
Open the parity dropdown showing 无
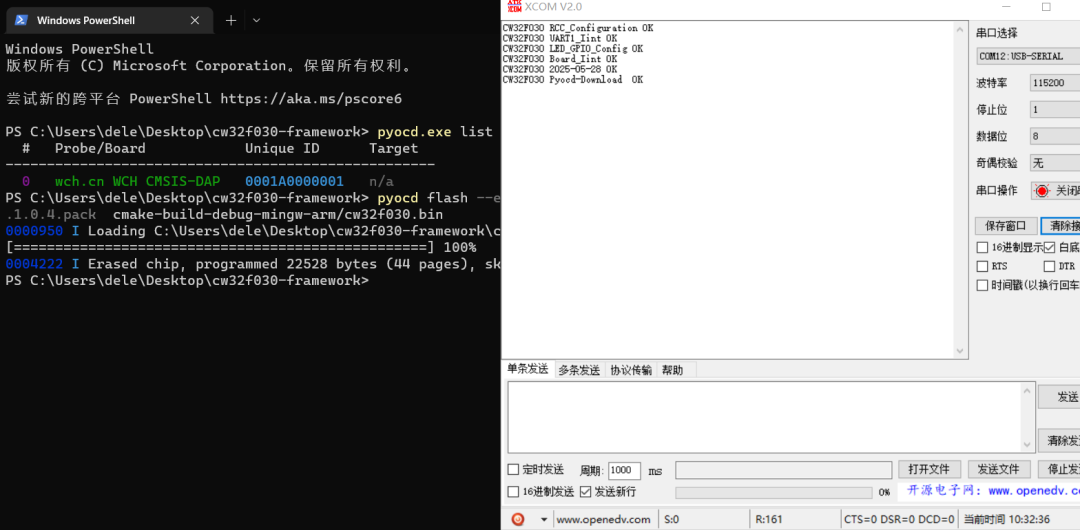point(1055,163)
